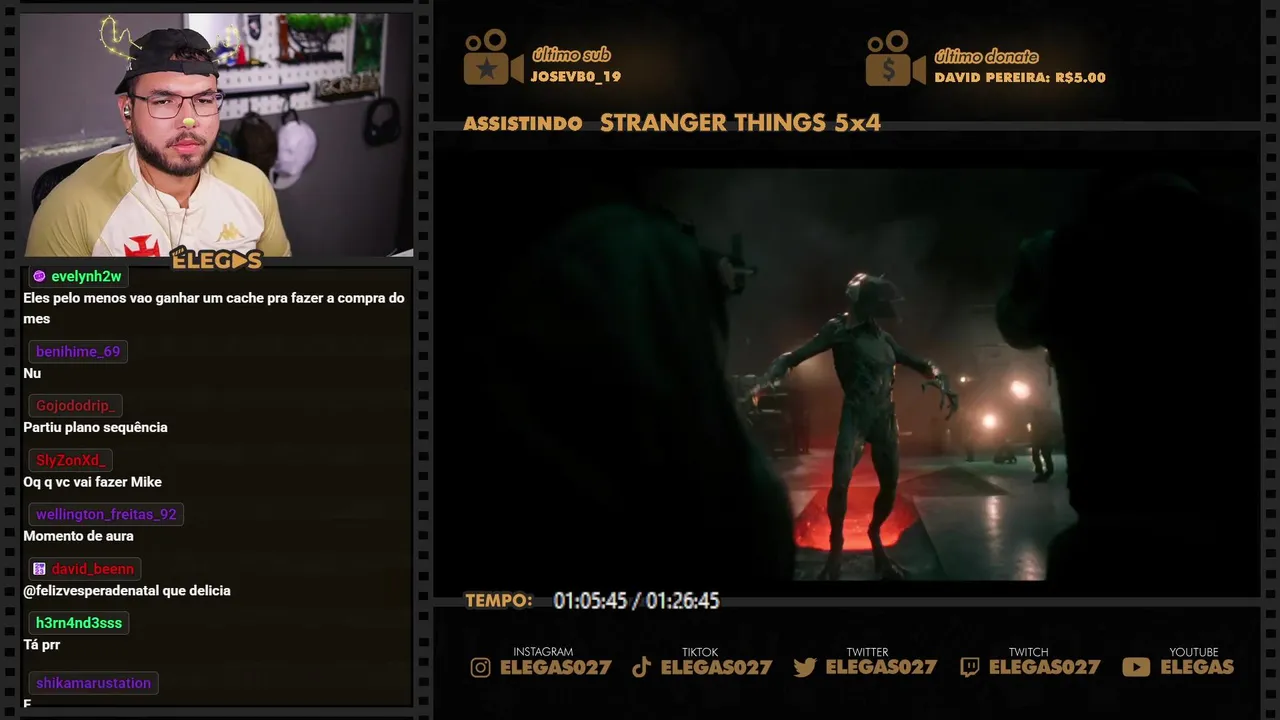Click the badge icon beside david_beenn
The width and height of the screenshot is (1280, 720).
tap(39, 569)
